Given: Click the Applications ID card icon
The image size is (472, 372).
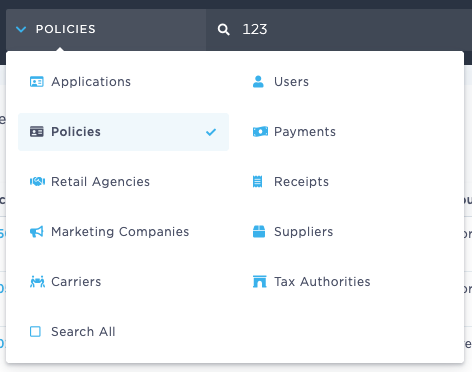Looking at the screenshot, I should click(36, 82).
